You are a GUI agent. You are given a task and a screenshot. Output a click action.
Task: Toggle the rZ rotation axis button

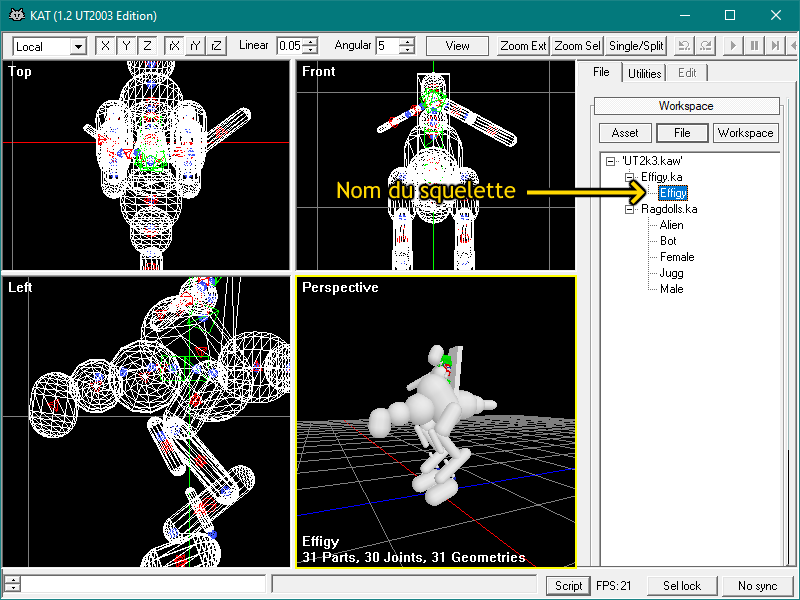(x=216, y=46)
